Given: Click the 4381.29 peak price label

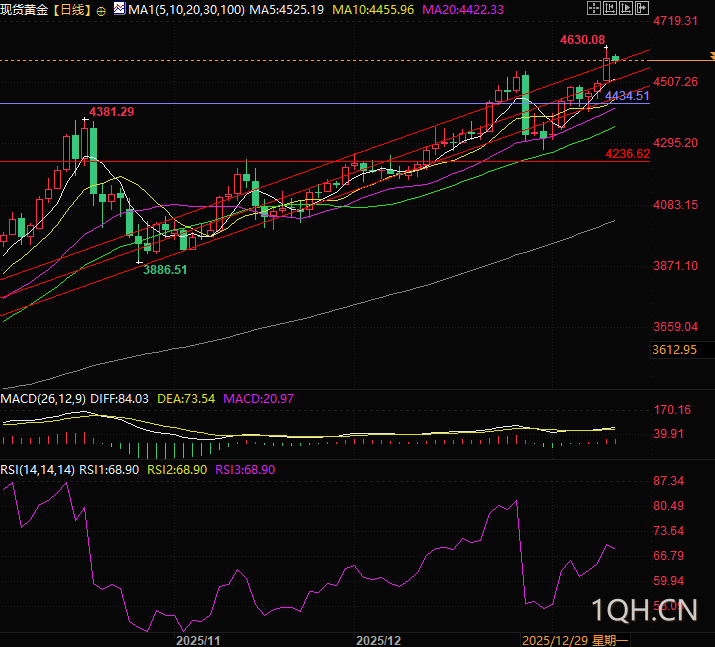Looking at the screenshot, I should 112,112.
